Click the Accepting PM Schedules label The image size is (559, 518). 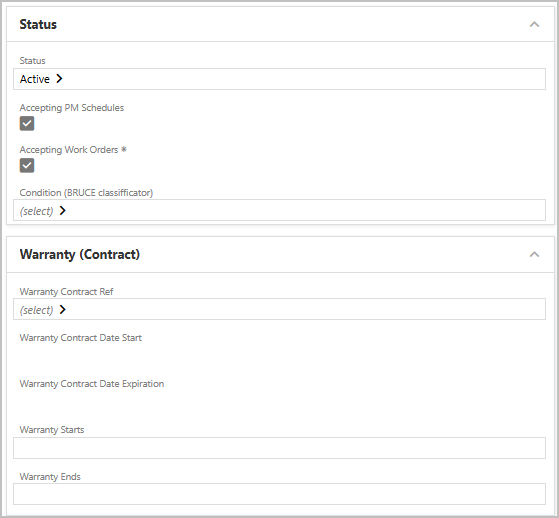[x=72, y=108]
